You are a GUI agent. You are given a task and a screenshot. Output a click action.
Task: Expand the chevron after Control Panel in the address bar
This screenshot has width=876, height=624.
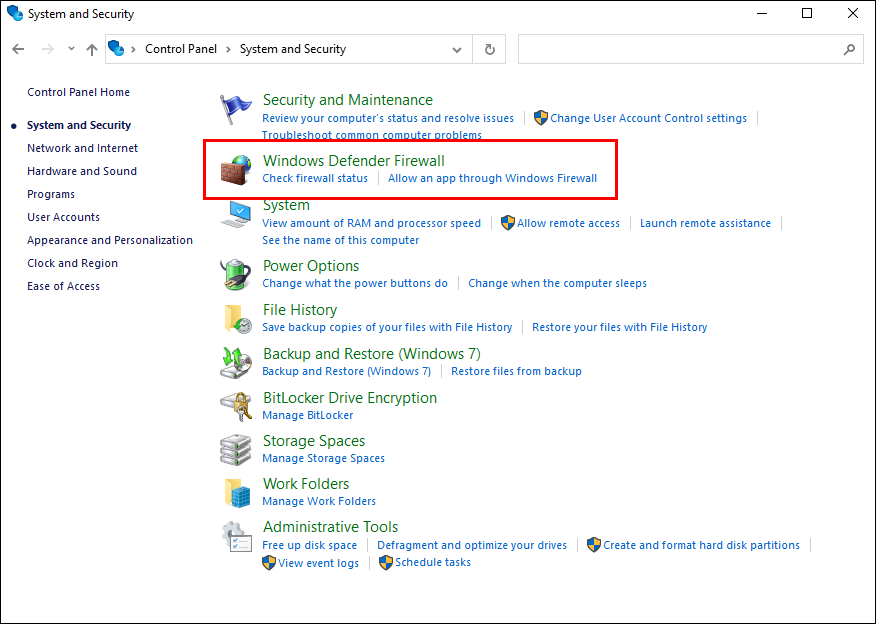point(228,49)
